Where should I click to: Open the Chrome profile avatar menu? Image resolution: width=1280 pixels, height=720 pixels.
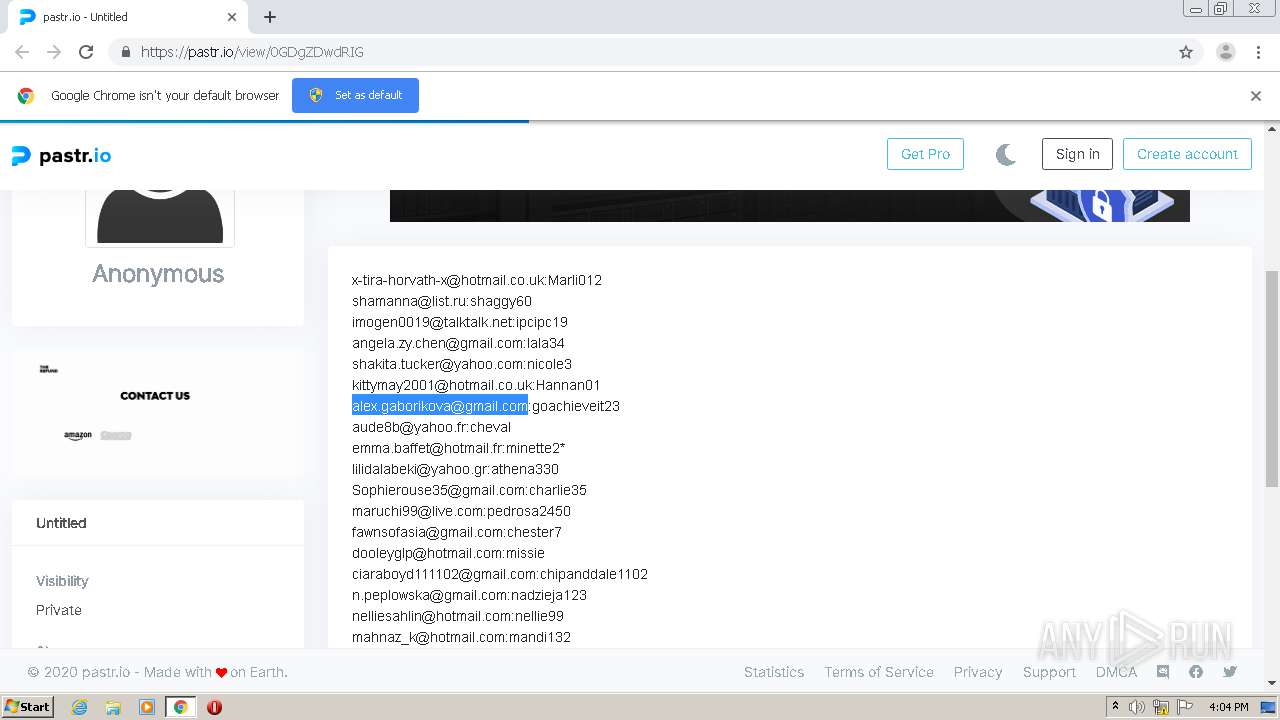1225,52
